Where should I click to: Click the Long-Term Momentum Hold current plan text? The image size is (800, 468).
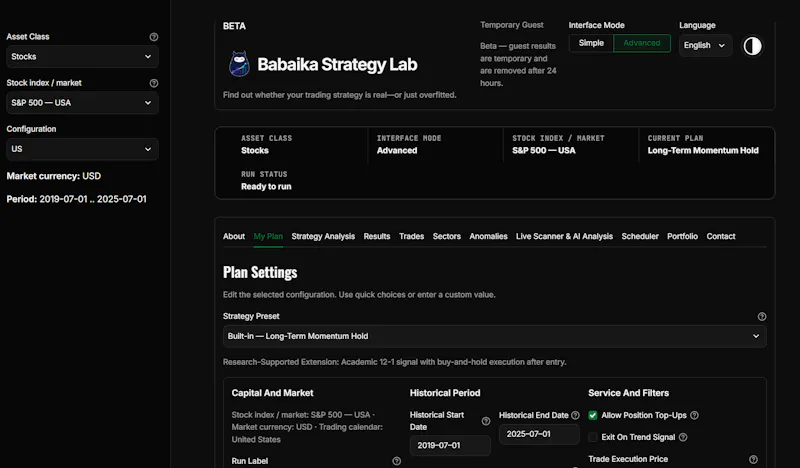(x=703, y=151)
